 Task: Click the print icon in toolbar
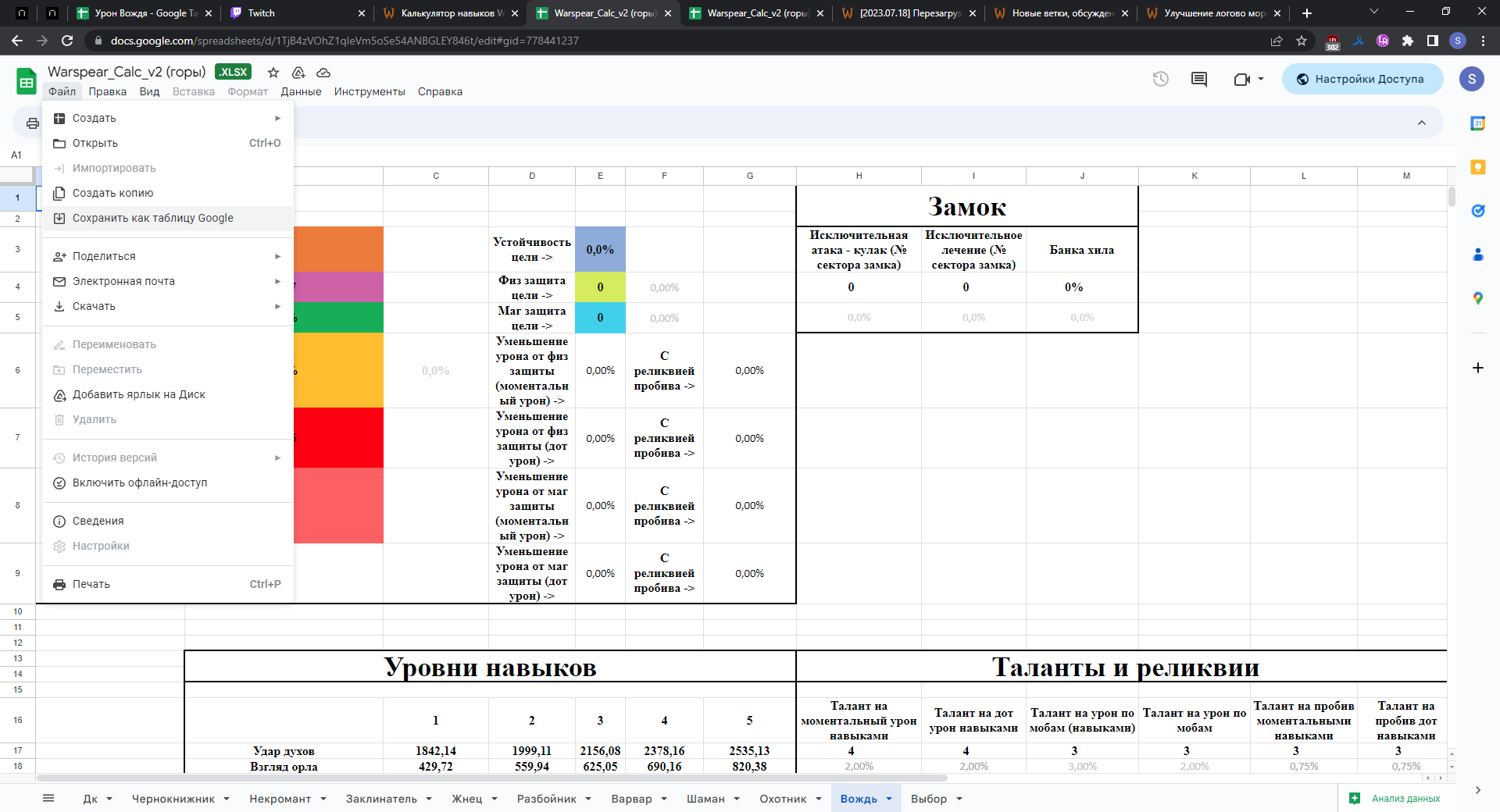point(32,123)
